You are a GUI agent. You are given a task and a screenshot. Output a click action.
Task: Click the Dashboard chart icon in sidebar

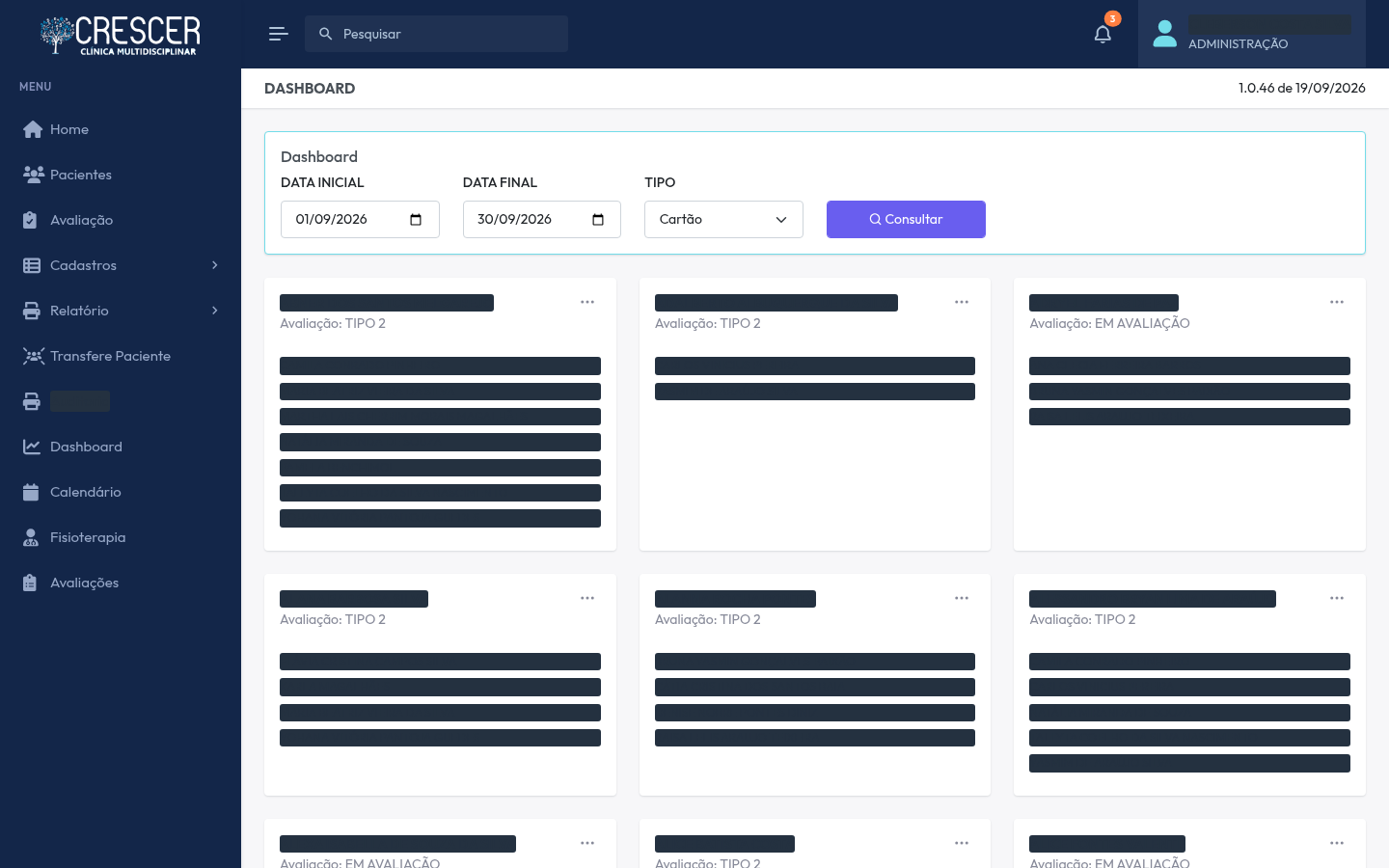(32, 447)
